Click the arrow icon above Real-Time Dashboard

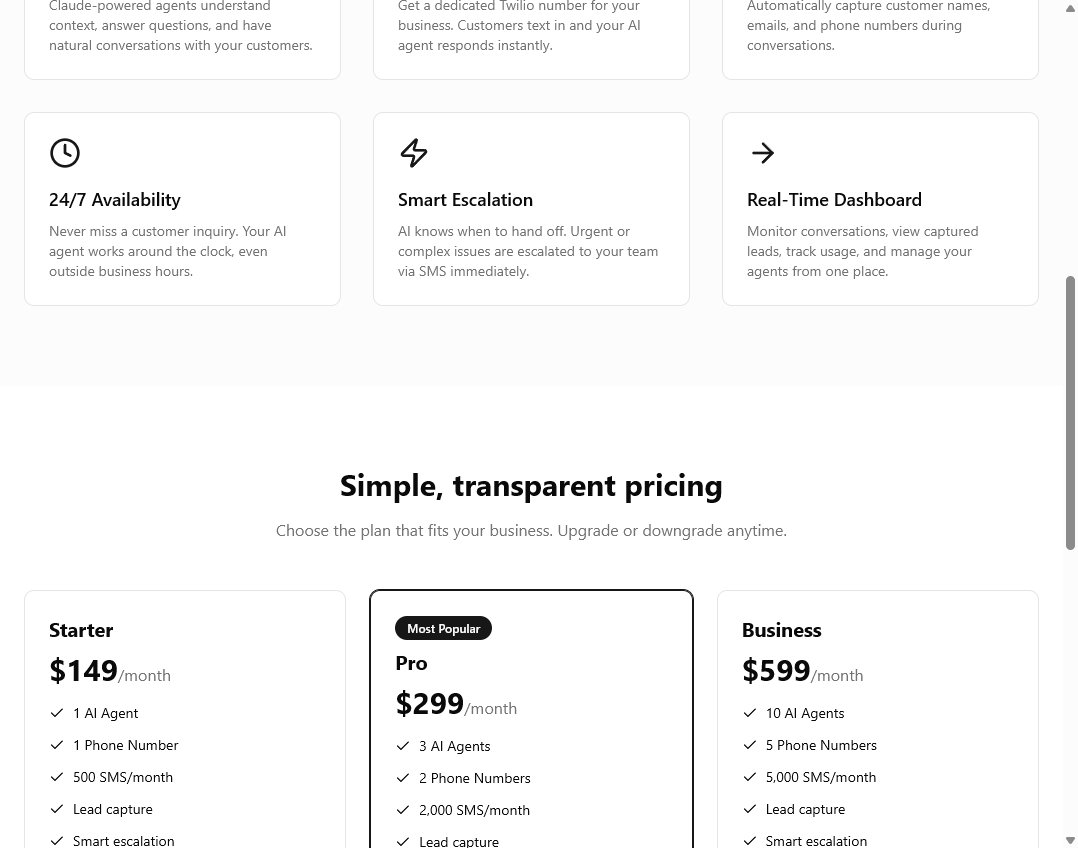(x=763, y=153)
